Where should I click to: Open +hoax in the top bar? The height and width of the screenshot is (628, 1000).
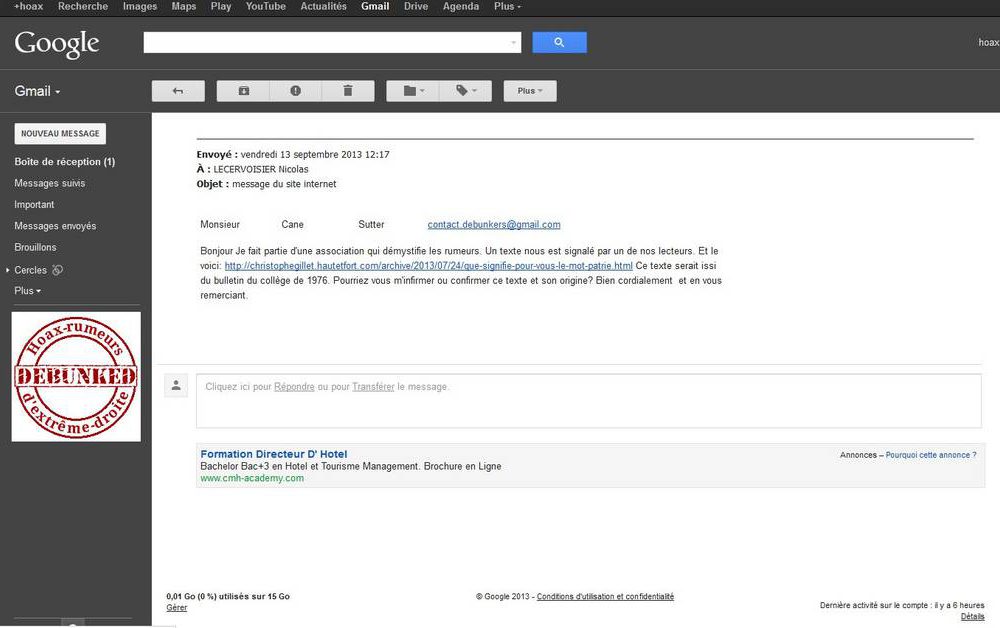29,6
